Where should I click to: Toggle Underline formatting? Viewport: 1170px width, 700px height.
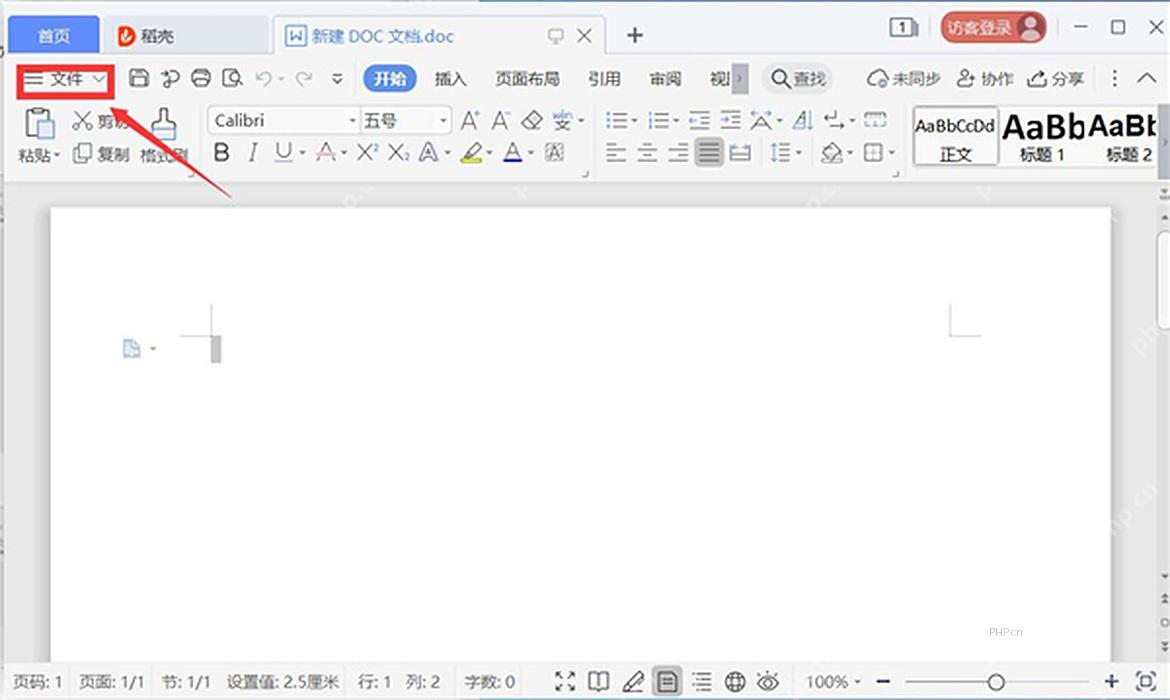pyautogui.click(x=283, y=153)
